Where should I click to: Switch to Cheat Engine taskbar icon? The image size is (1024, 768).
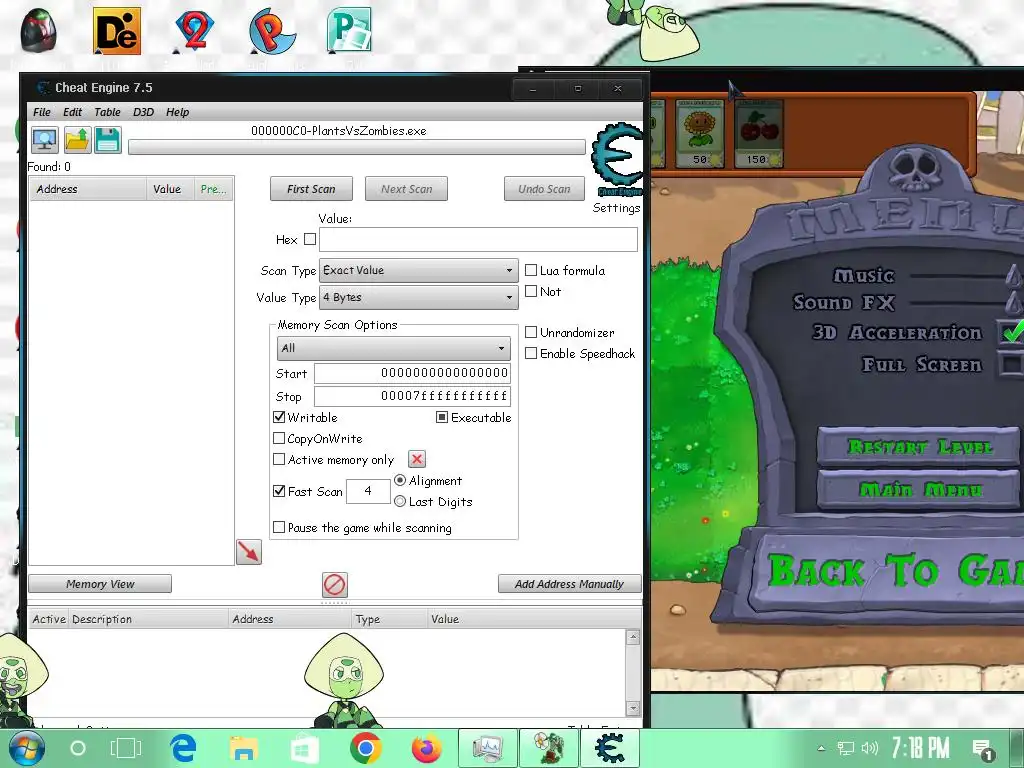pyautogui.click(x=609, y=748)
